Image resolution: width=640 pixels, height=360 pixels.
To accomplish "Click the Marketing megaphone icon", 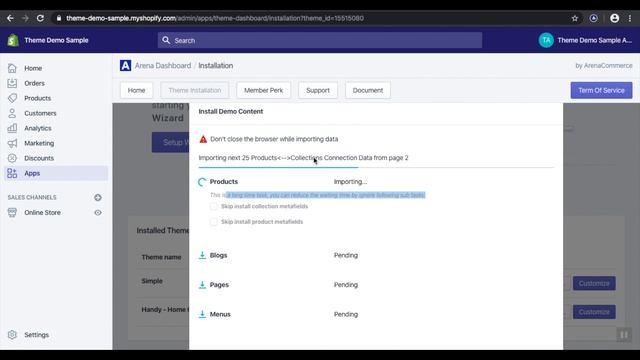I will 12,143.
